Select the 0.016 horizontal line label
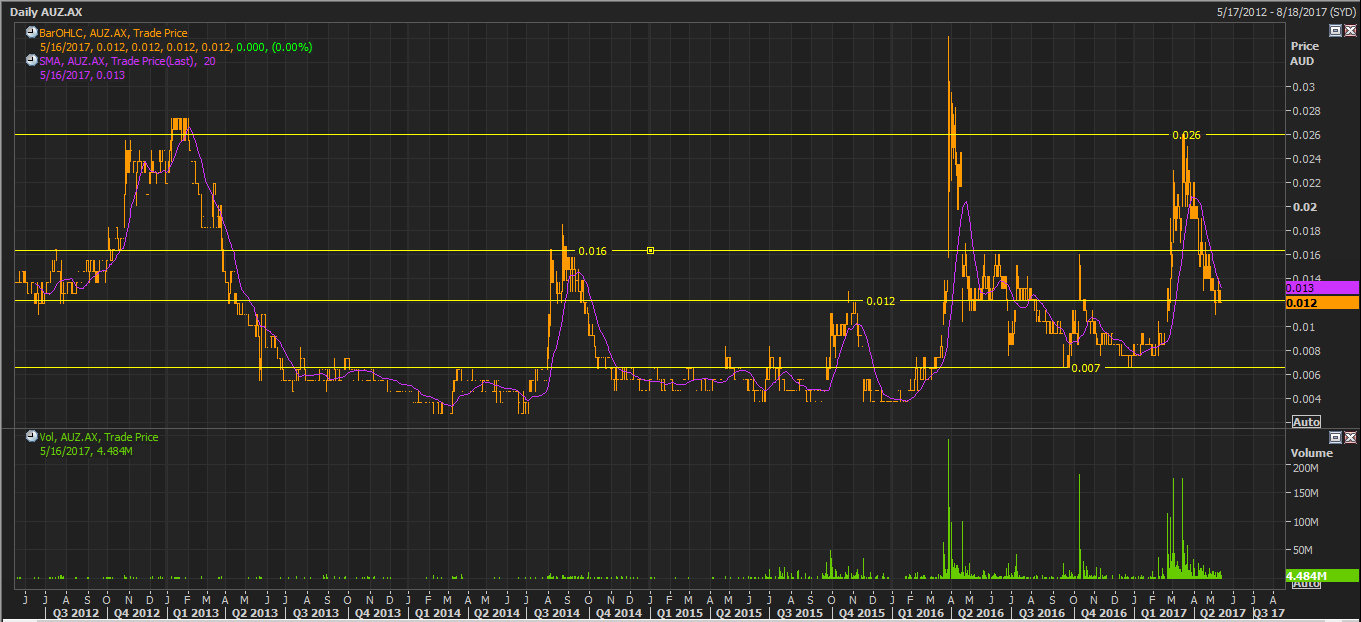Screen dimensions: 1361x622 593,251
